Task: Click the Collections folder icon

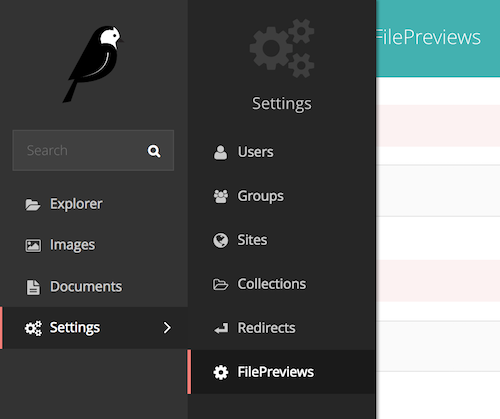Action: [220, 284]
